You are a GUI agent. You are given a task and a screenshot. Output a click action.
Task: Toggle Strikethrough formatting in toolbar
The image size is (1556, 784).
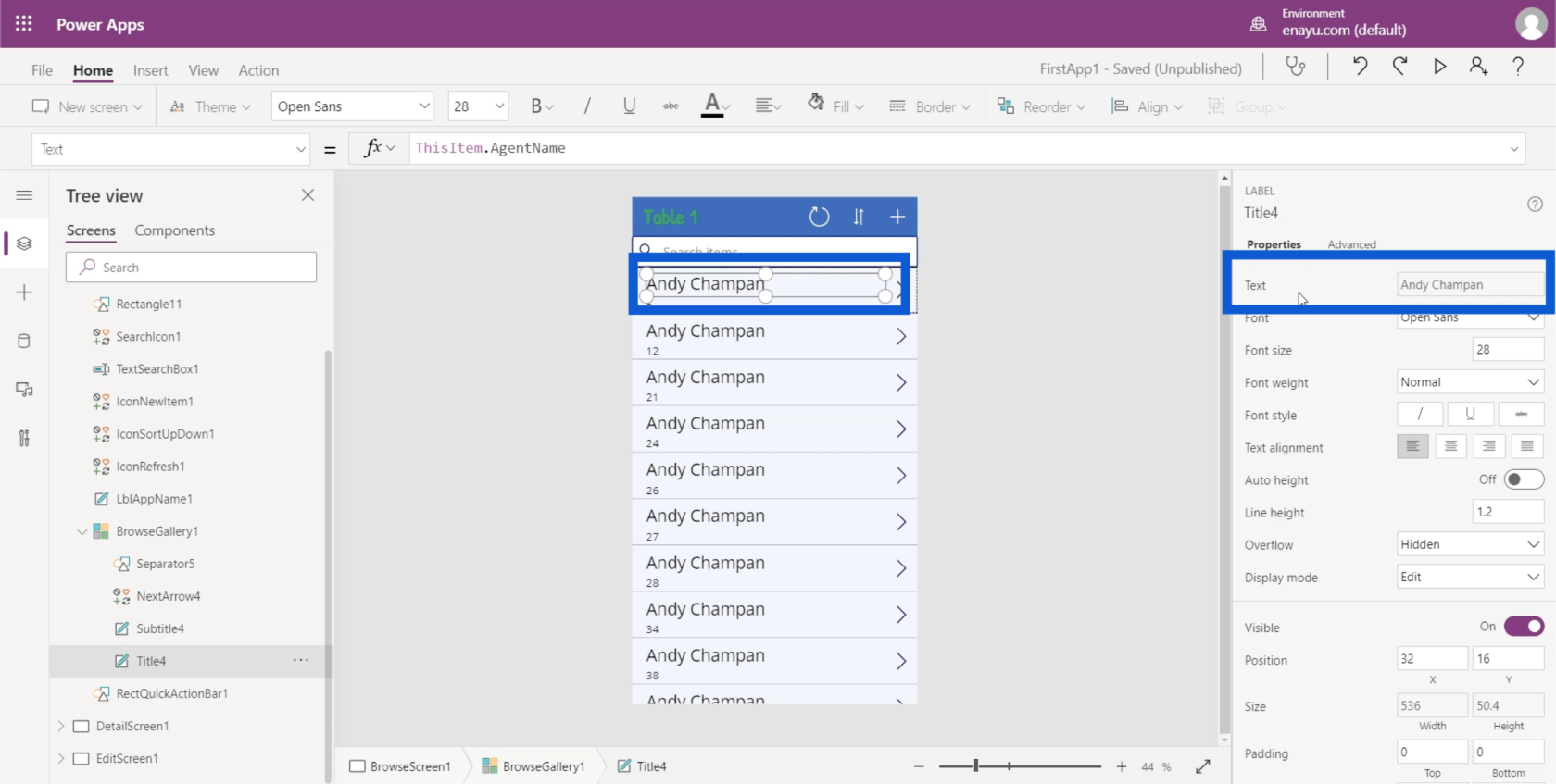coord(671,106)
